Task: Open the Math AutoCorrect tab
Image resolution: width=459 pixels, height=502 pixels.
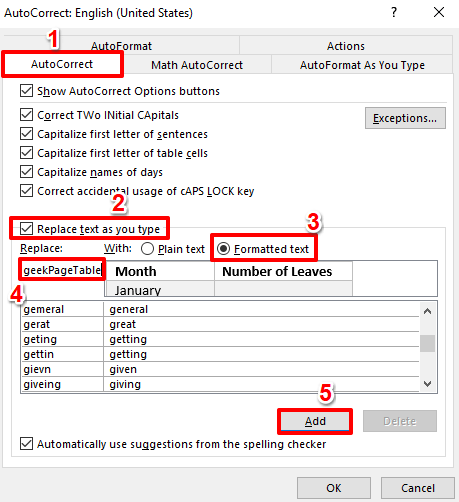Action: (197, 65)
